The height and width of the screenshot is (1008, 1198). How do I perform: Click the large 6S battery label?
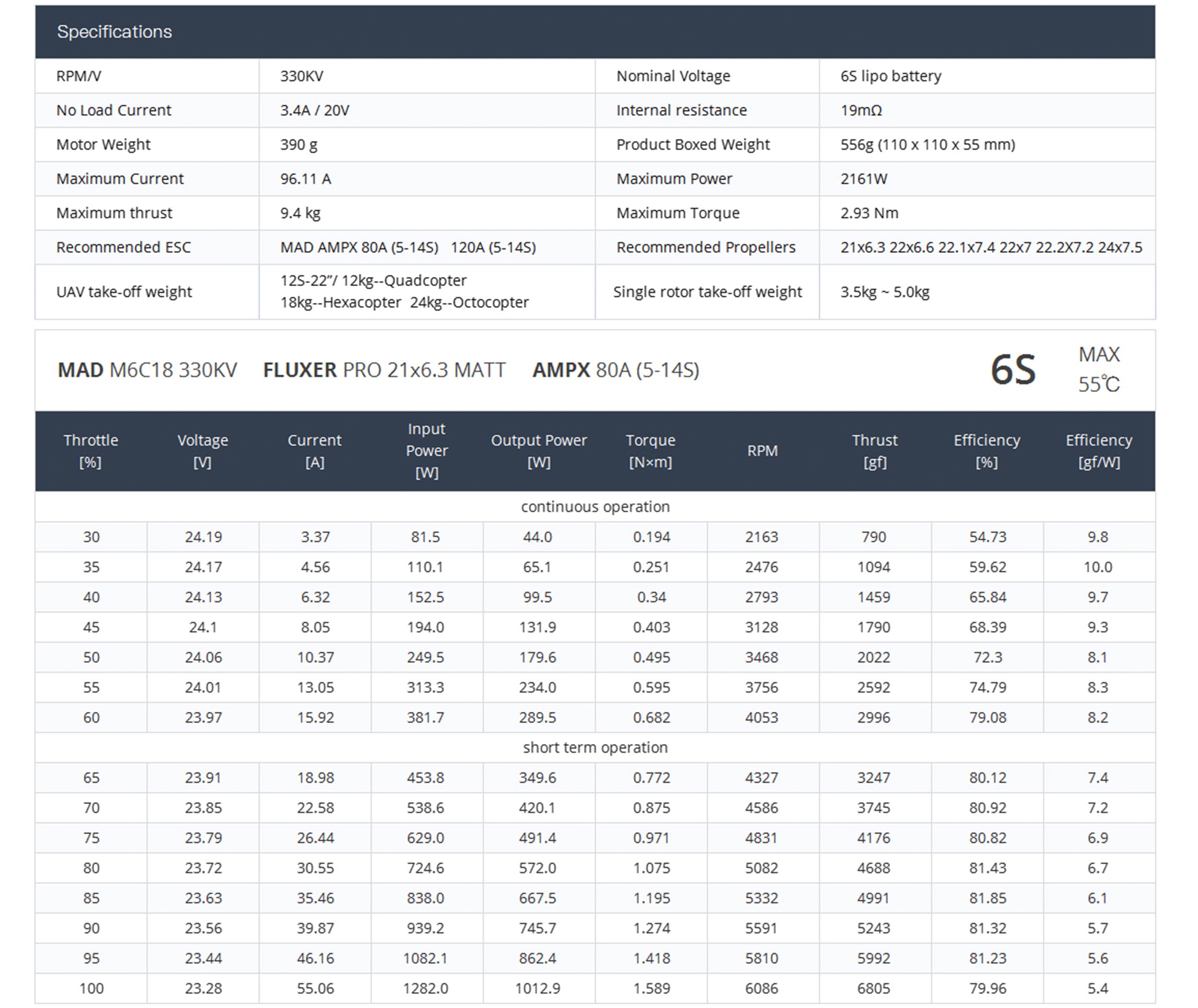1013,370
